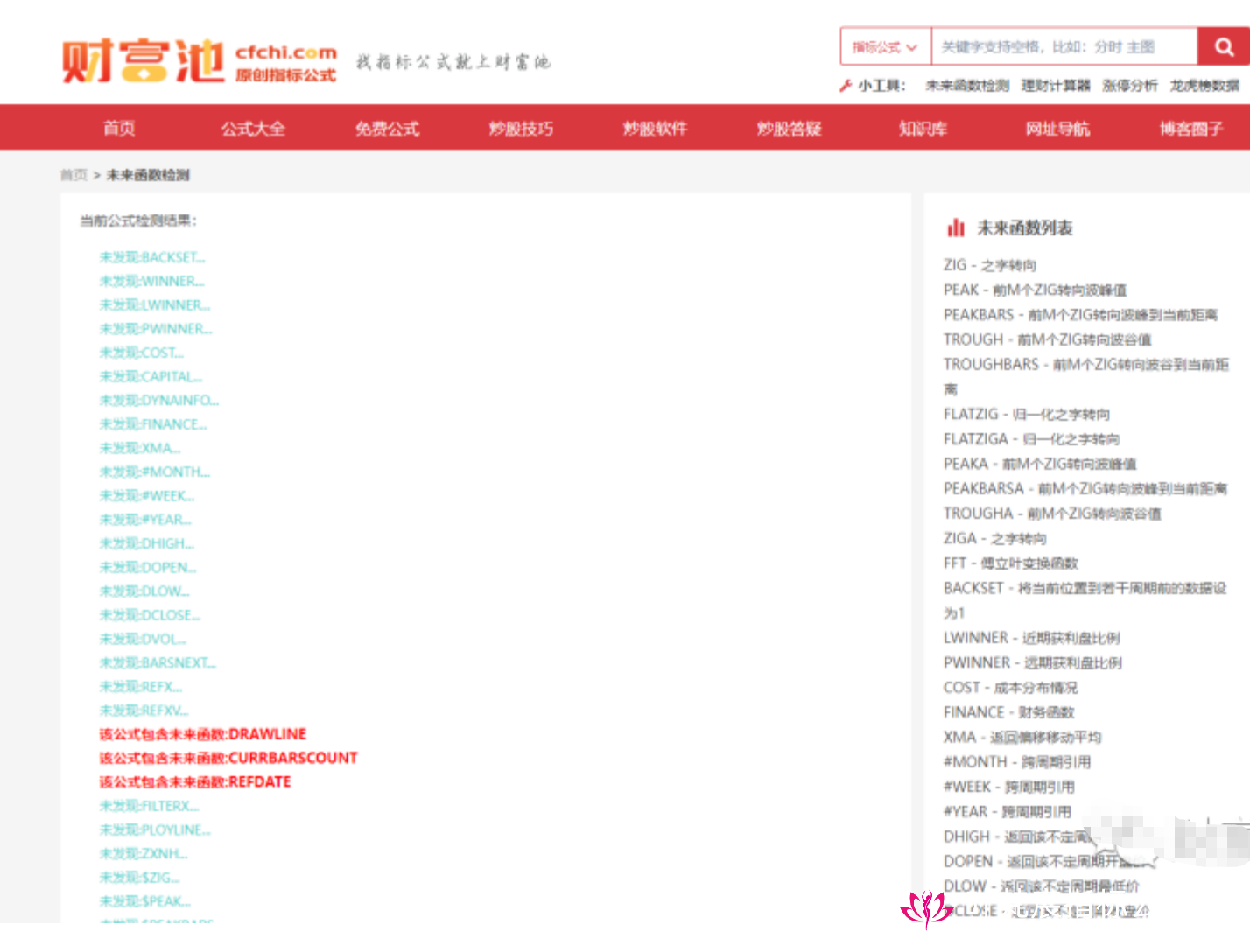Open the 炒股技巧 menu item
Viewport: 1250px width, 952px height.
tap(521, 128)
